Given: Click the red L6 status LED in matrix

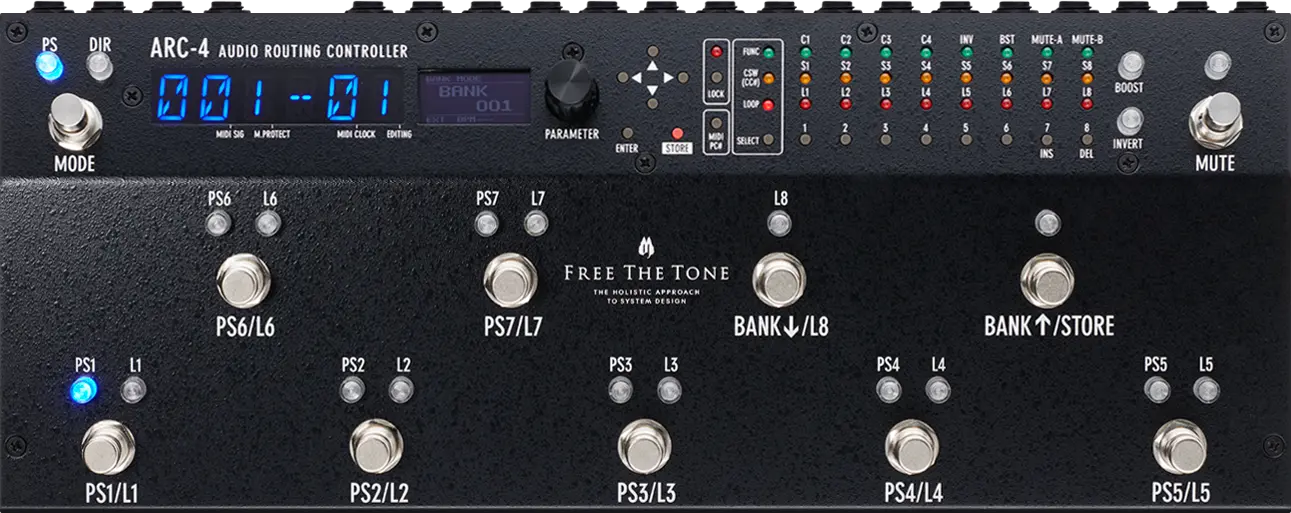Looking at the screenshot, I should pos(1007,104).
